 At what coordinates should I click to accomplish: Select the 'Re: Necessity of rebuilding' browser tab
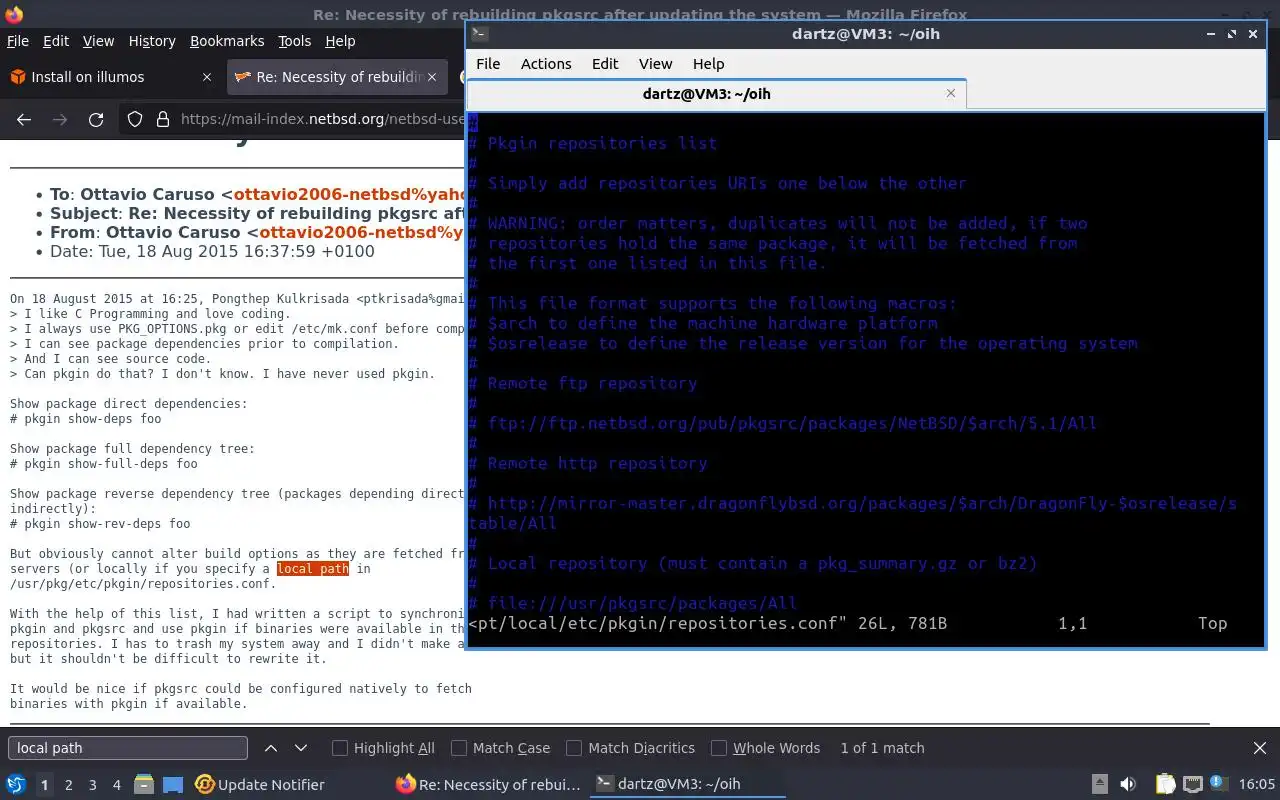(x=336, y=77)
